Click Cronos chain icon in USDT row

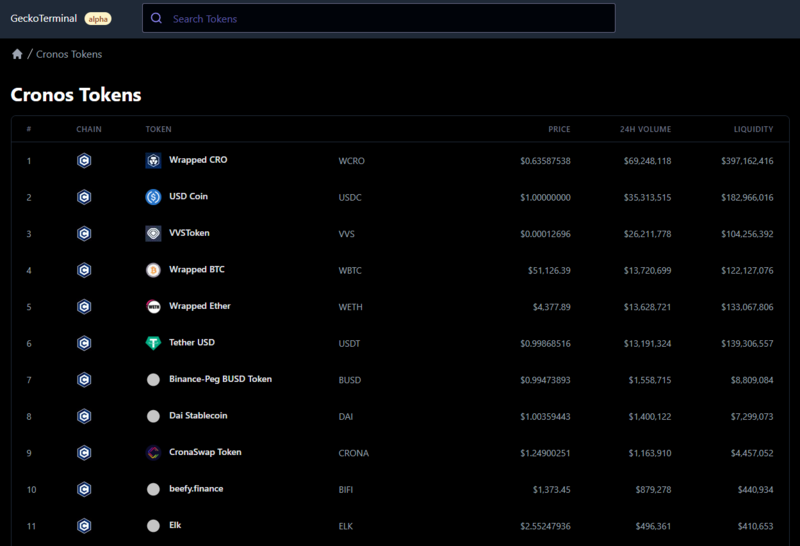pos(84,343)
